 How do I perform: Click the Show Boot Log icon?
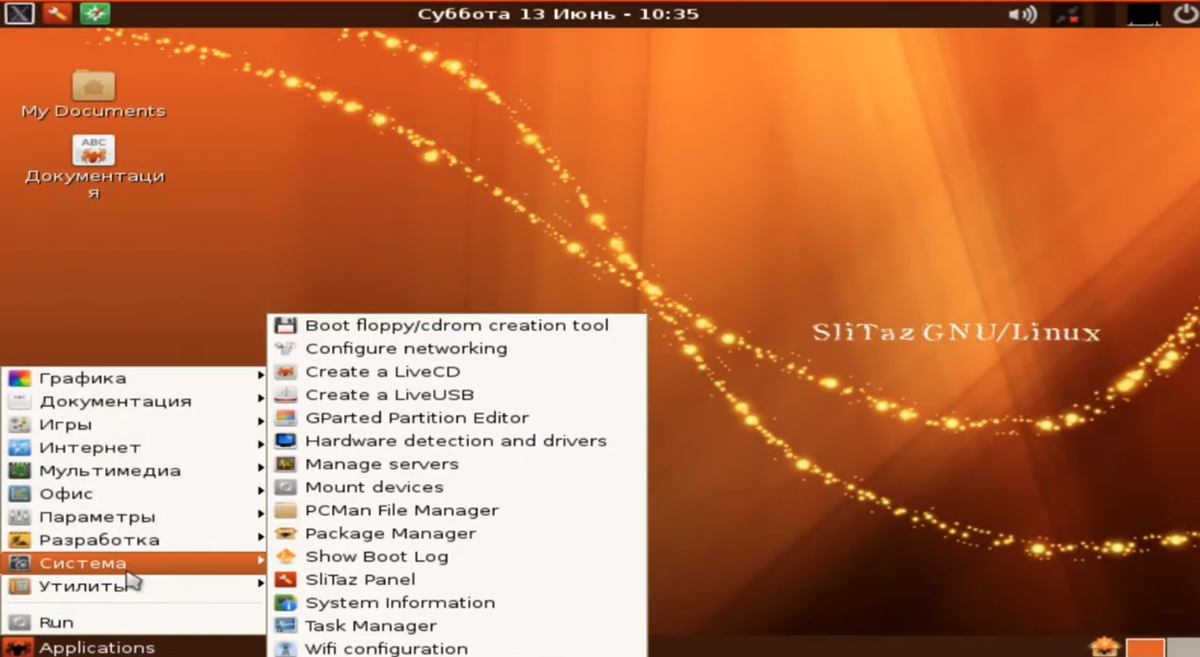tap(286, 556)
